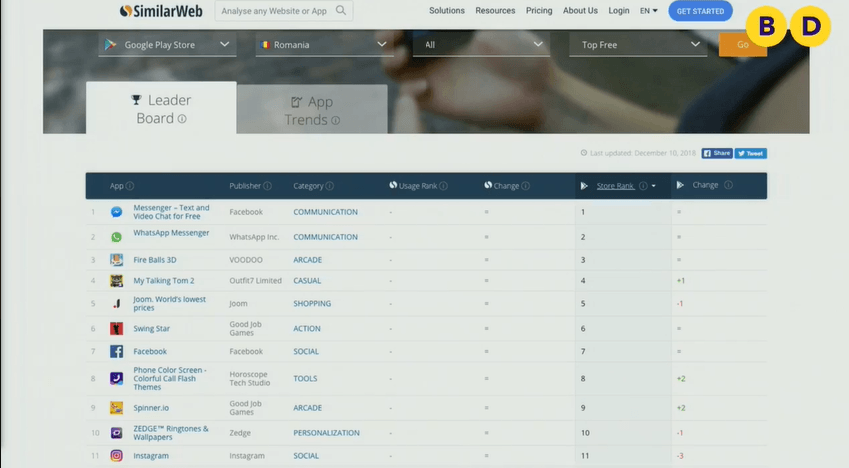This screenshot has height=468, width=849.
Task: Click info icon beside Leader Board tab
Action: click(182, 119)
